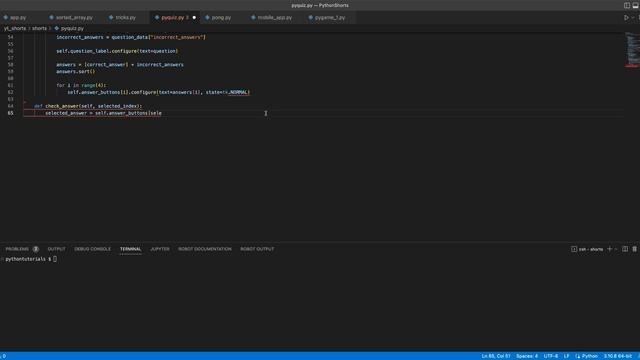
Task: Toggle the bottom panel layout icon
Action: click(x=636, y=5)
